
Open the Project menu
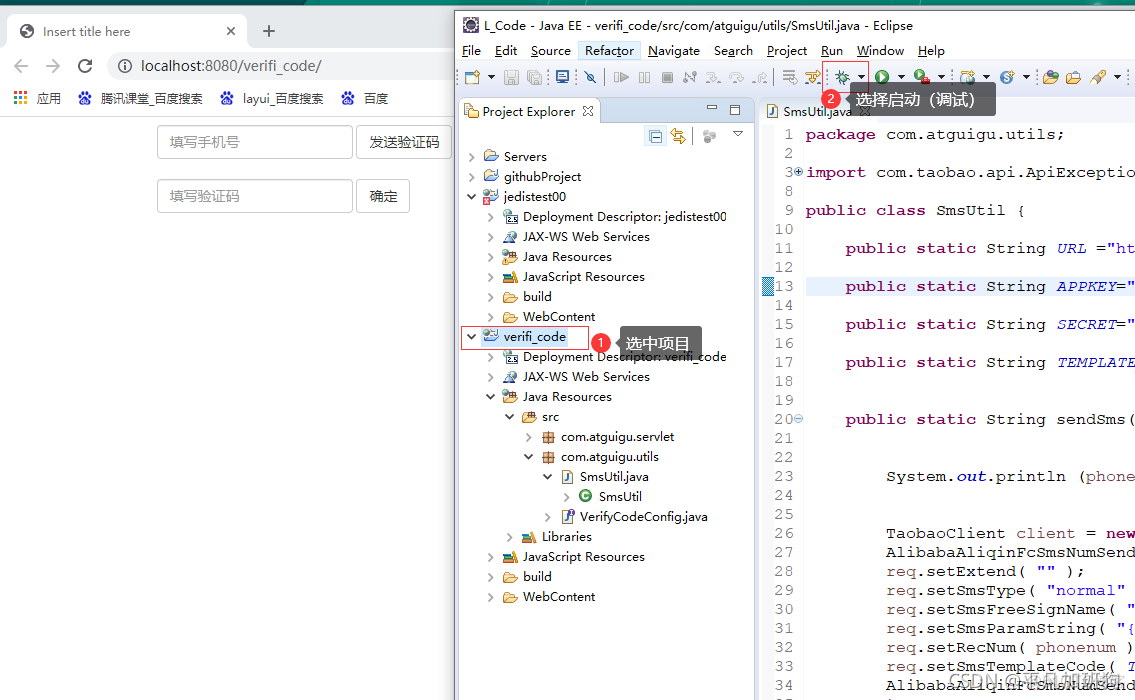pyautogui.click(x=787, y=51)
